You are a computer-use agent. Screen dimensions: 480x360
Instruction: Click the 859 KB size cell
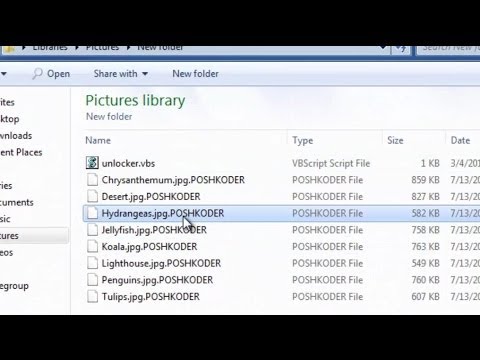425,180
